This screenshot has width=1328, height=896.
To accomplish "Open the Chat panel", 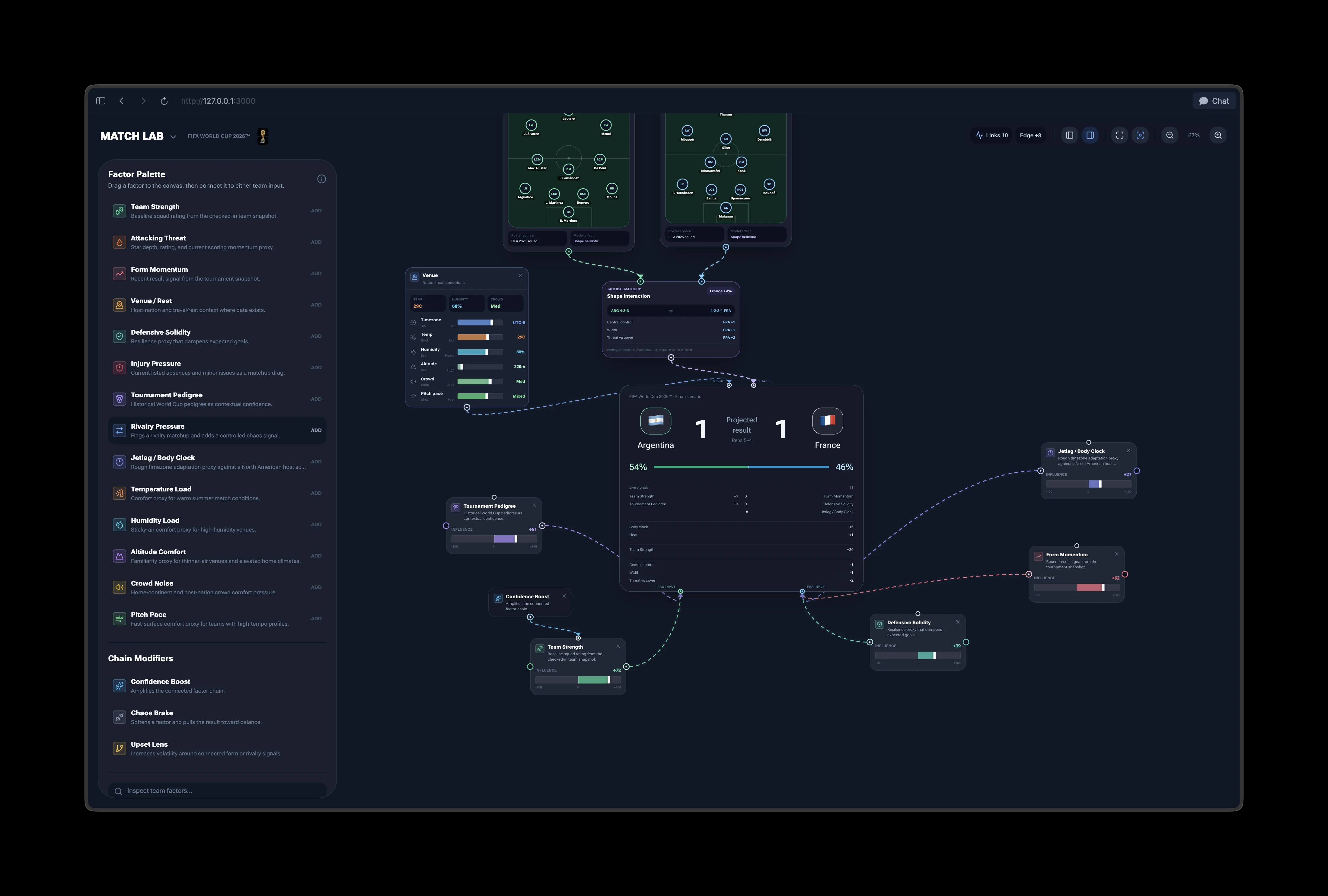I will point(1214,101).
